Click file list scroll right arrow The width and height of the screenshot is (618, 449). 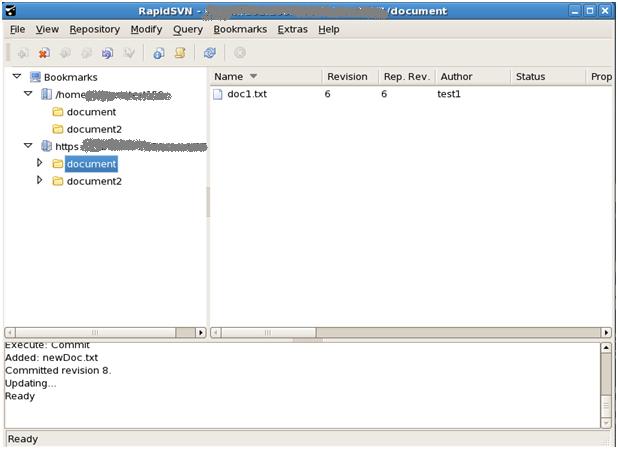point(606,333)
